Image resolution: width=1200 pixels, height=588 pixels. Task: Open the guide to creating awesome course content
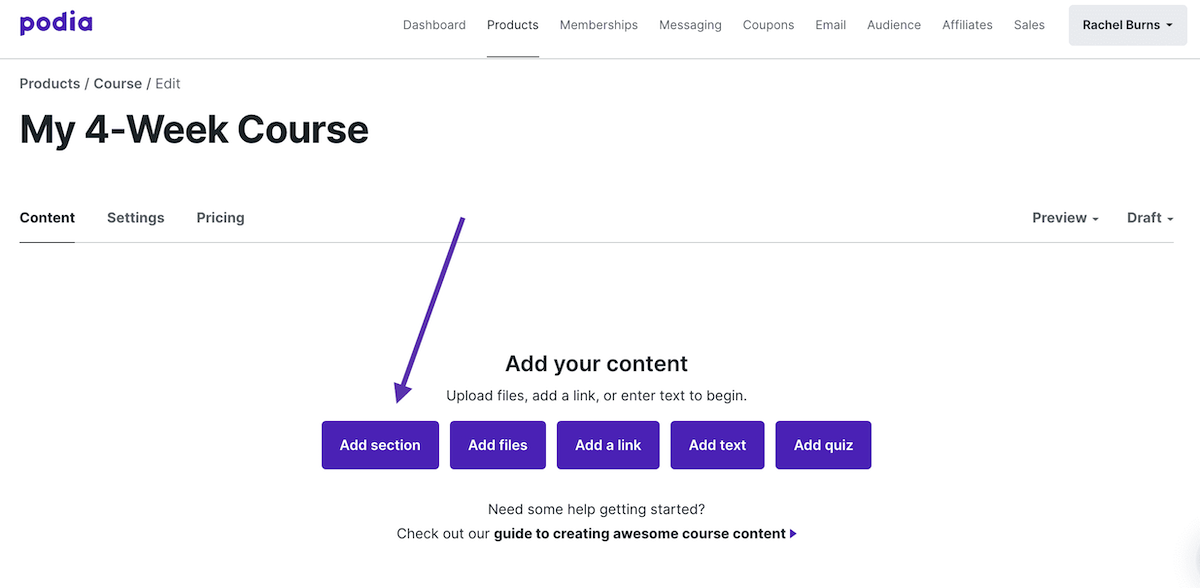[x=639, y=533]
